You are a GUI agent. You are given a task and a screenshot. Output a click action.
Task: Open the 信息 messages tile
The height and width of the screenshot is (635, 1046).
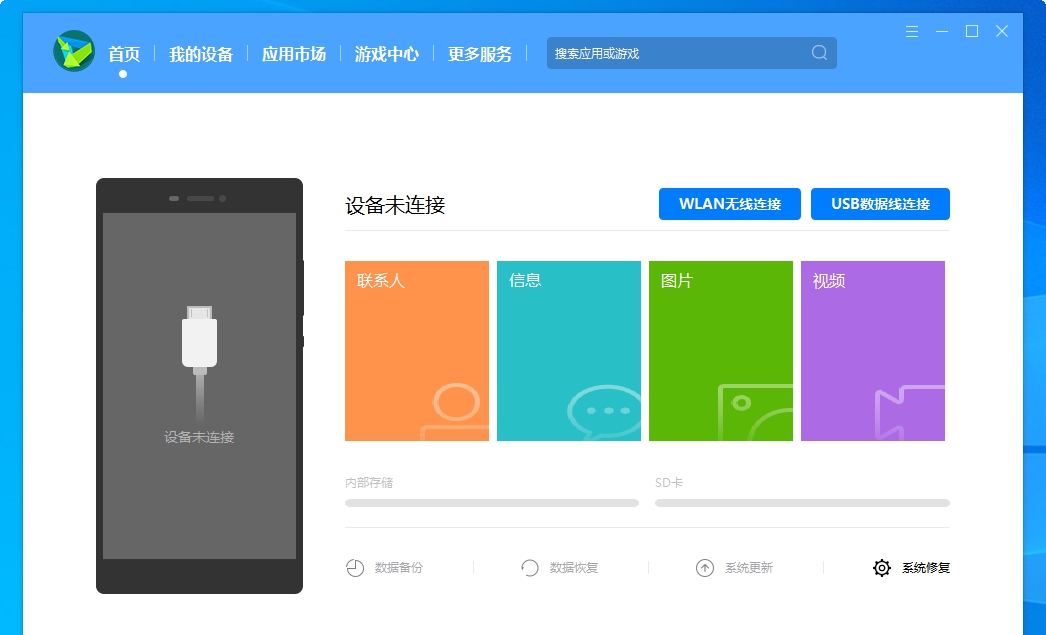[569, 350]
